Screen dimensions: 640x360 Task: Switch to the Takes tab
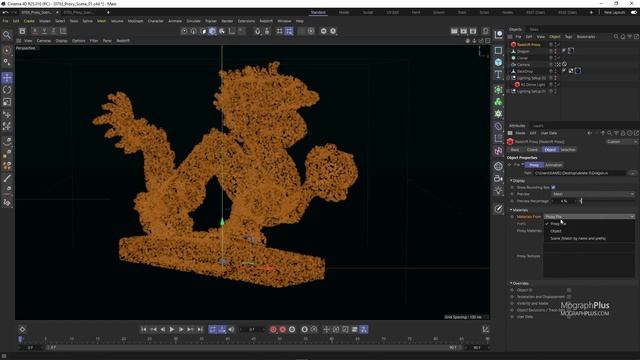pos(534,29)
